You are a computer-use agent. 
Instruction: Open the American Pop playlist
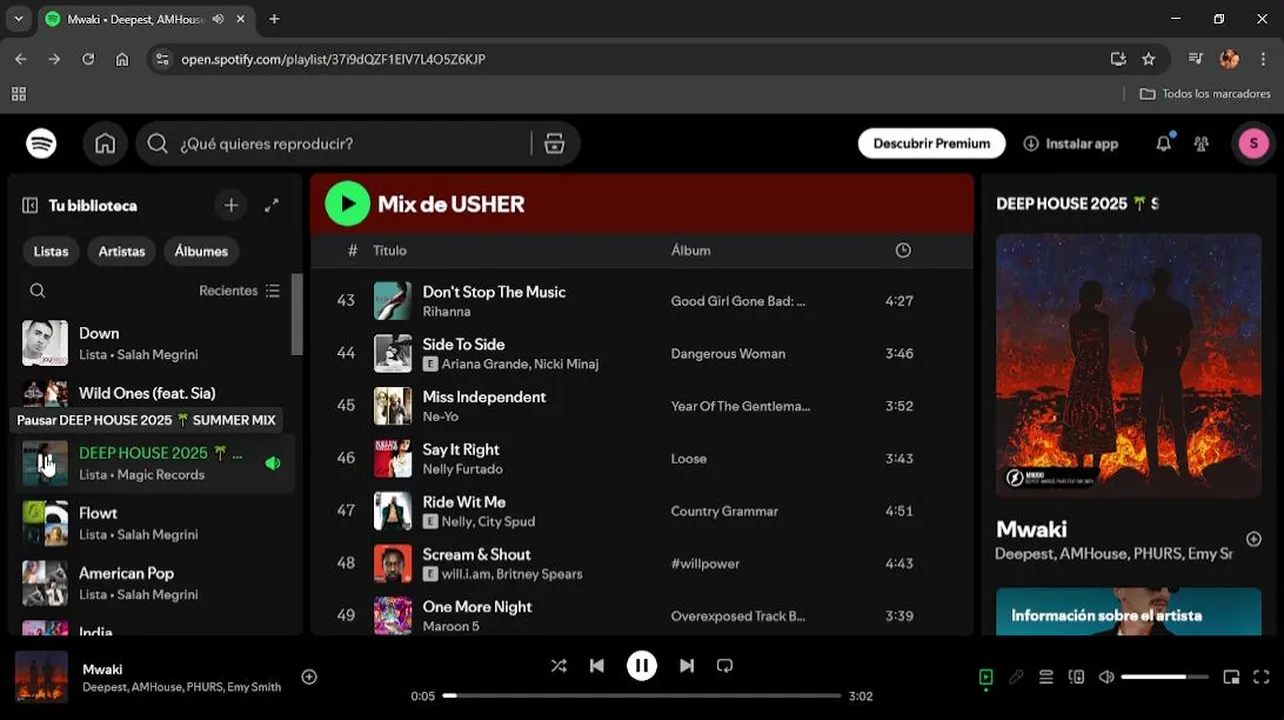151,583
